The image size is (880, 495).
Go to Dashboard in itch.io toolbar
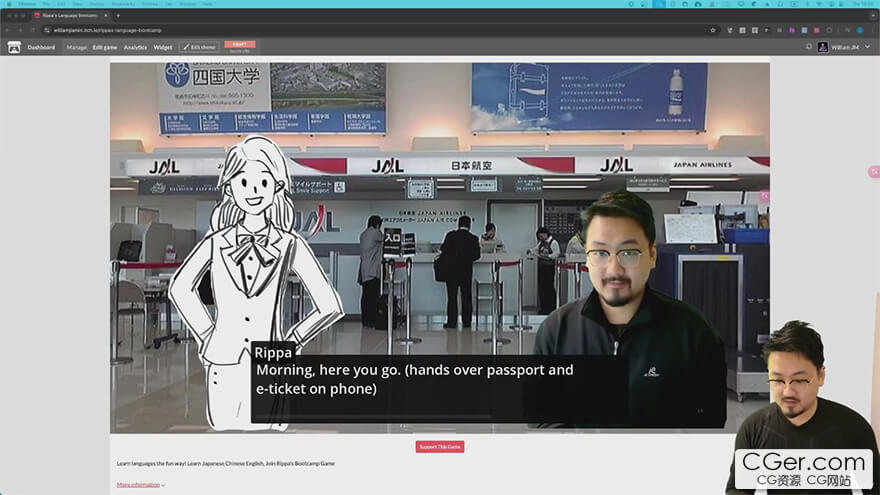pyautogui.click(x=41, y=48)
